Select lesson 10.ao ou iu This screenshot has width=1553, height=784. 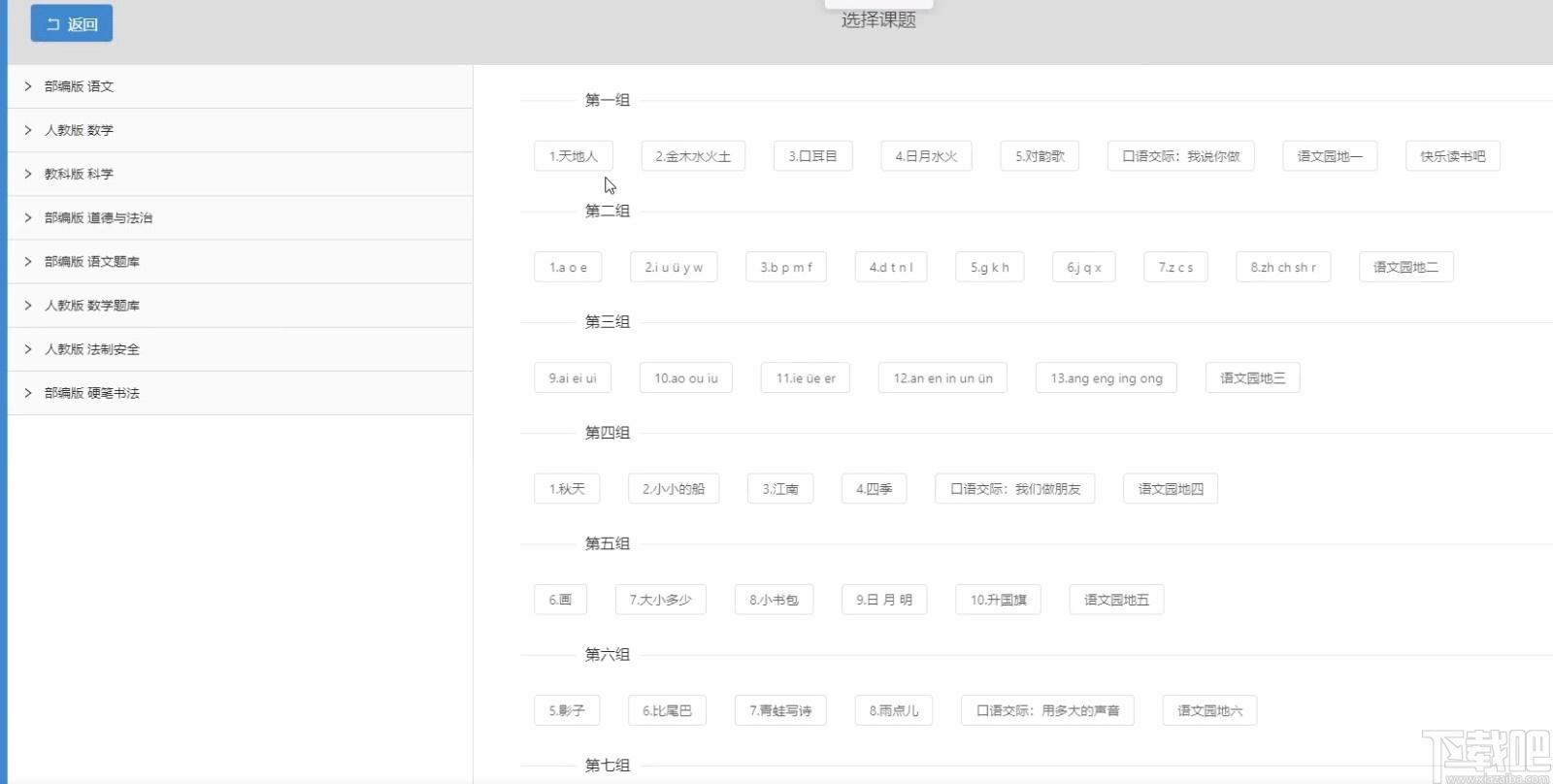pos(686,378)
